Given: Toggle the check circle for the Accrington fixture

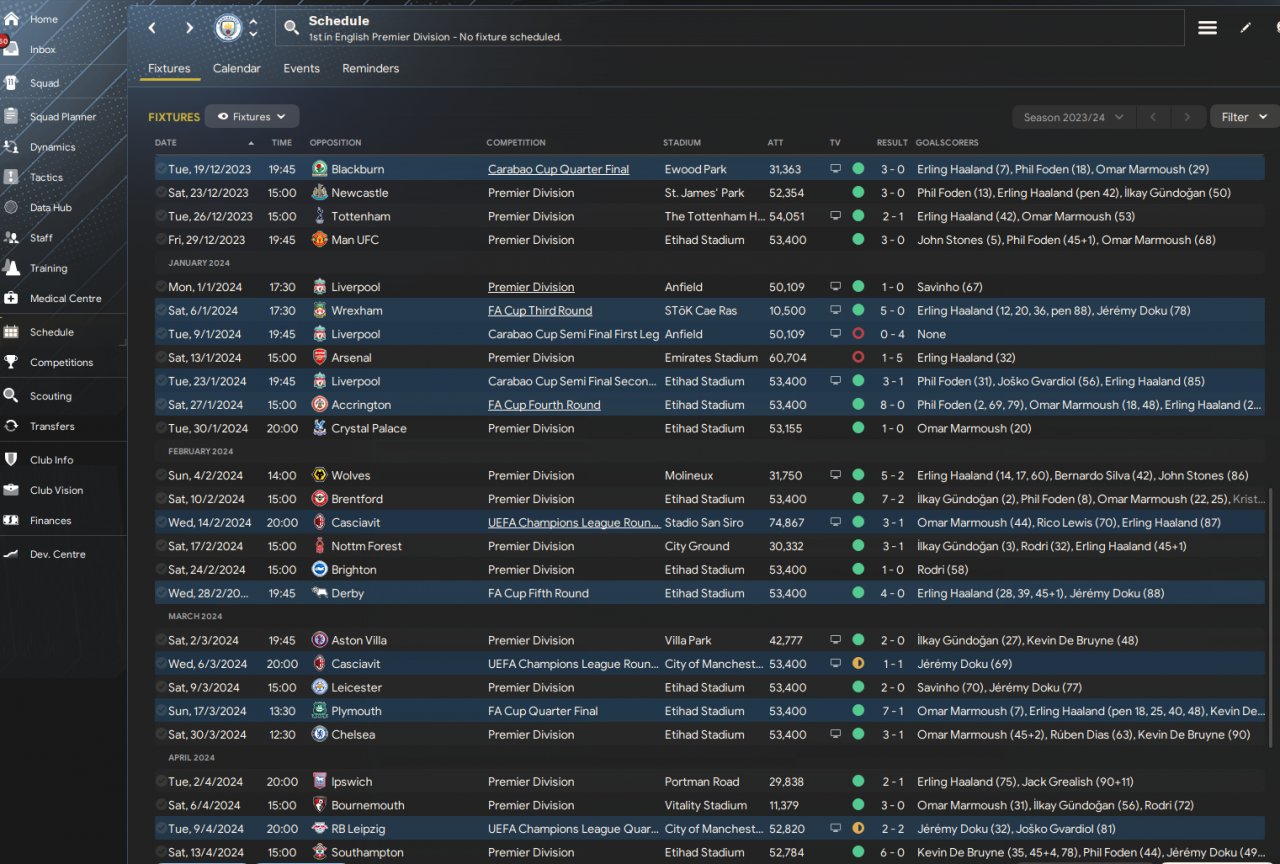Looking at the screenshot, I should (x=161, y=405).
